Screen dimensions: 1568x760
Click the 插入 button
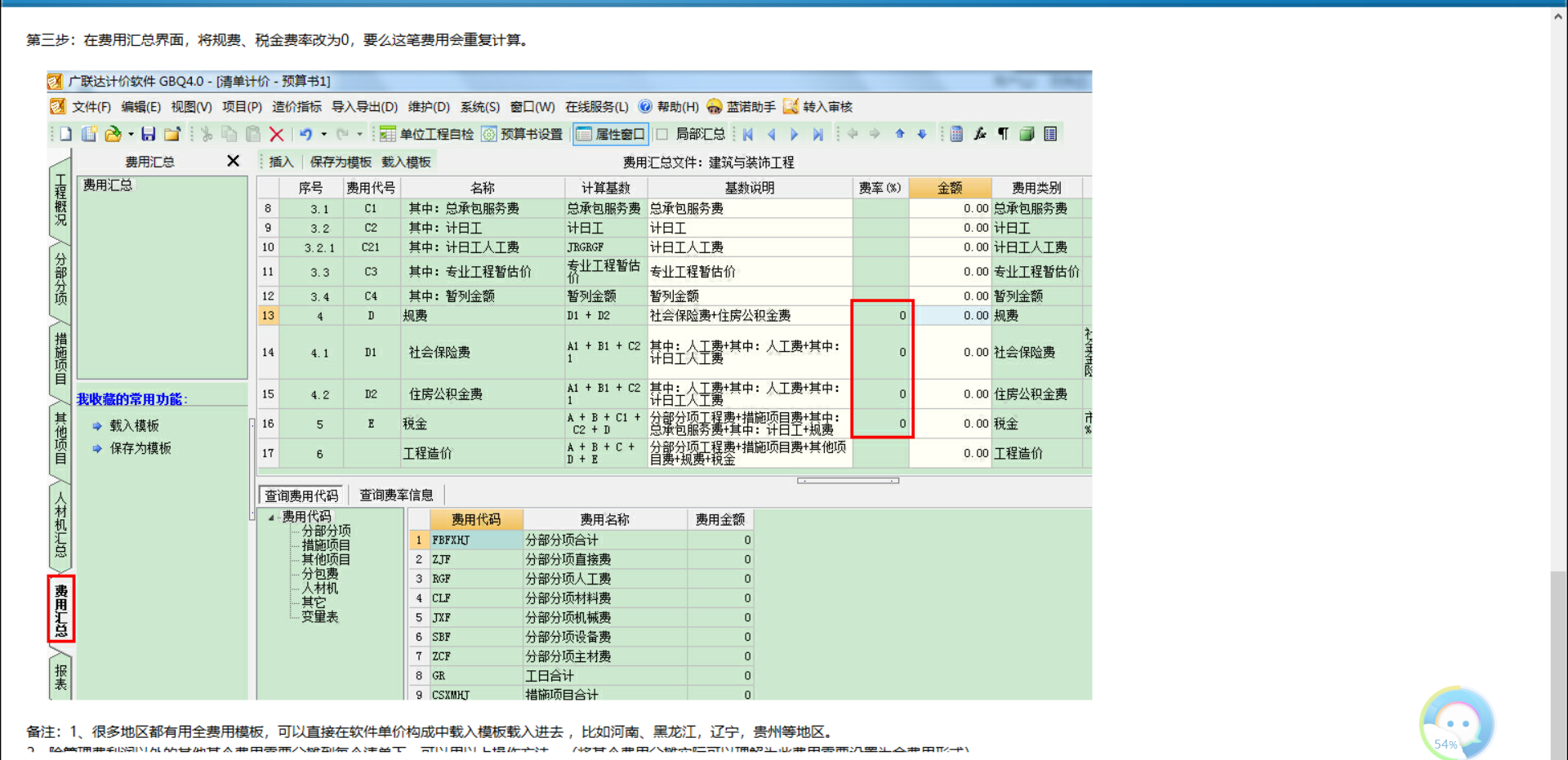click(281, 162)
